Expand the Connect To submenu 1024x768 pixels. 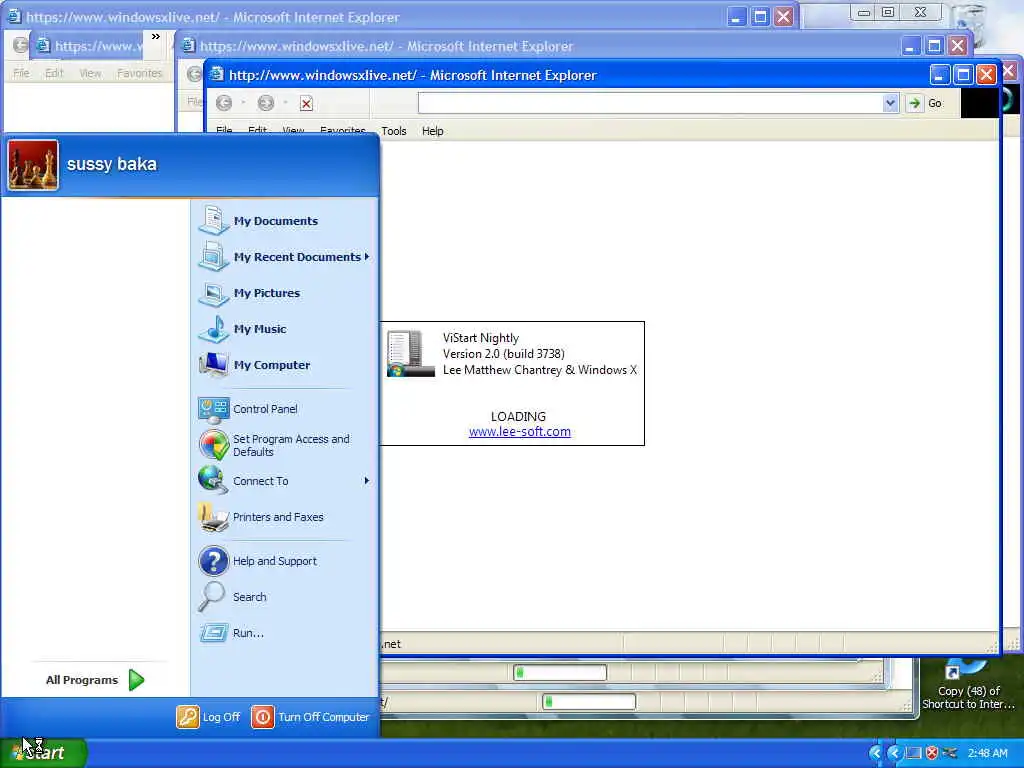(367, 481)
